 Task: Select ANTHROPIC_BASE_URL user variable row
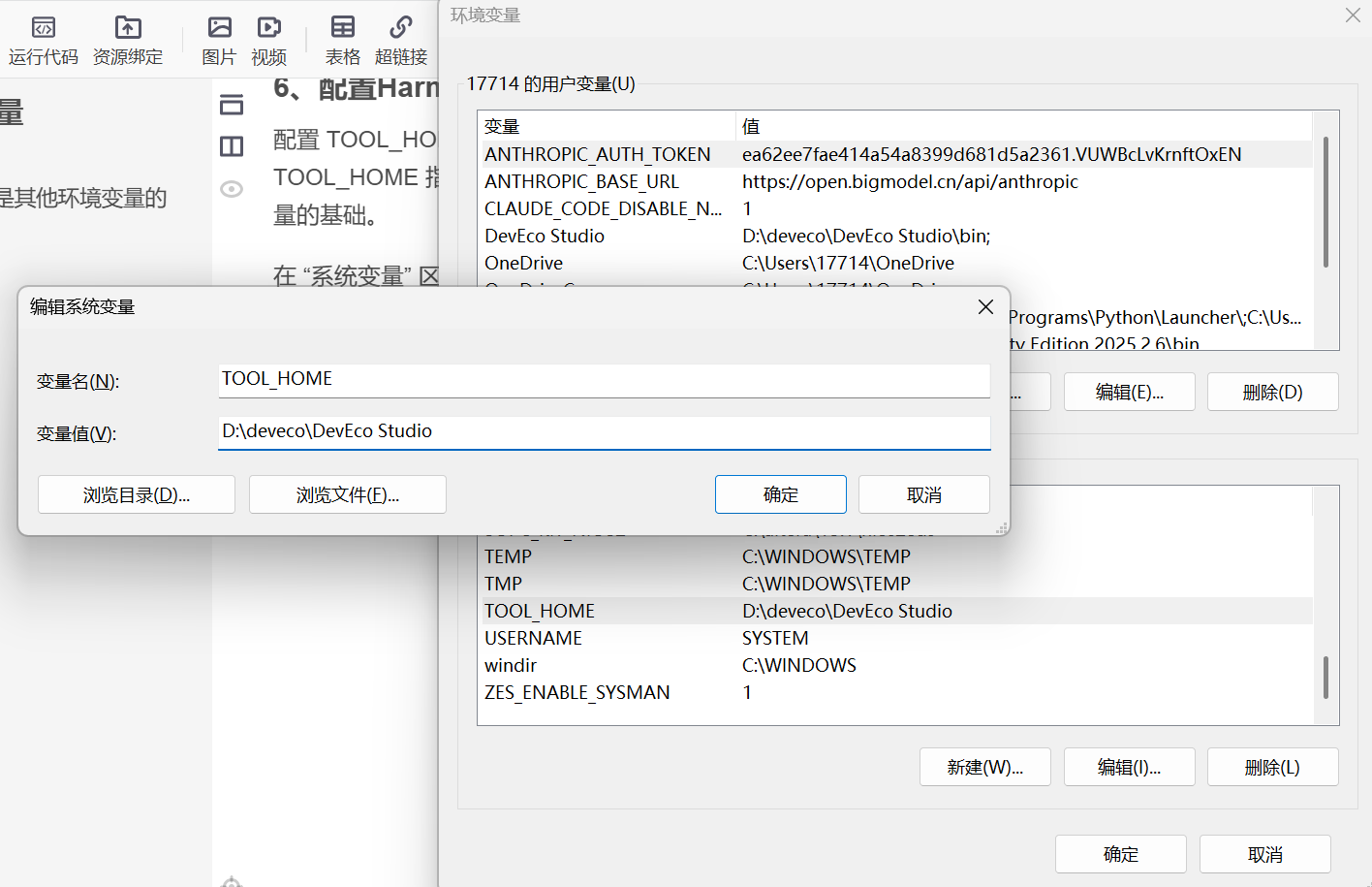pos(896,181)
